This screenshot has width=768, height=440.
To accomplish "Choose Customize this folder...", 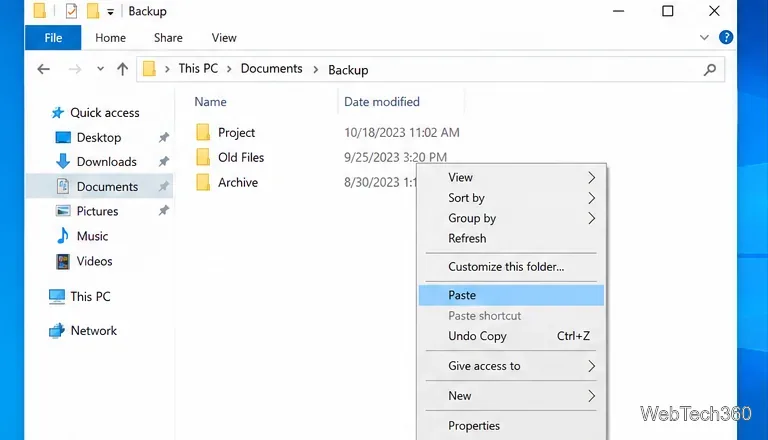I will tap(511, 267).
